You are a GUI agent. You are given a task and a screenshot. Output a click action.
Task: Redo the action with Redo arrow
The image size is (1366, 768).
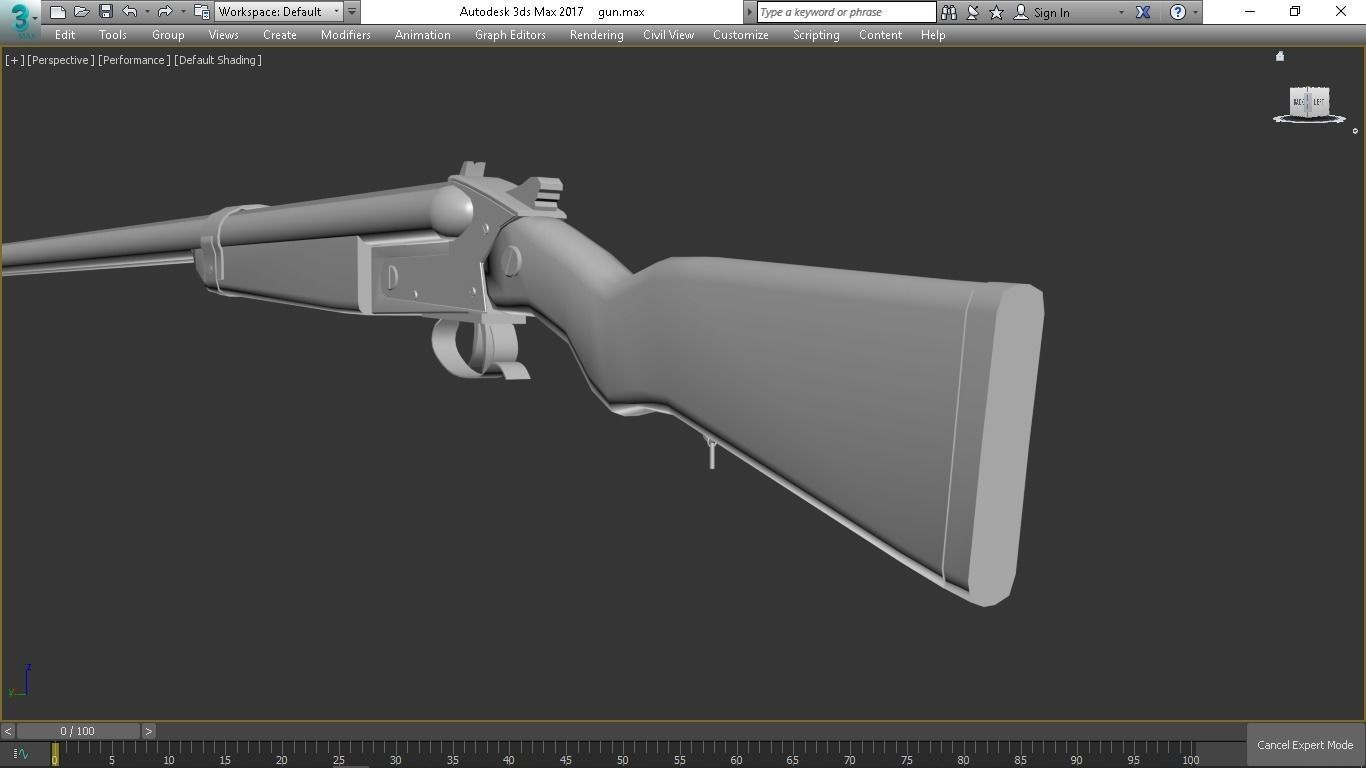point(165,12)
